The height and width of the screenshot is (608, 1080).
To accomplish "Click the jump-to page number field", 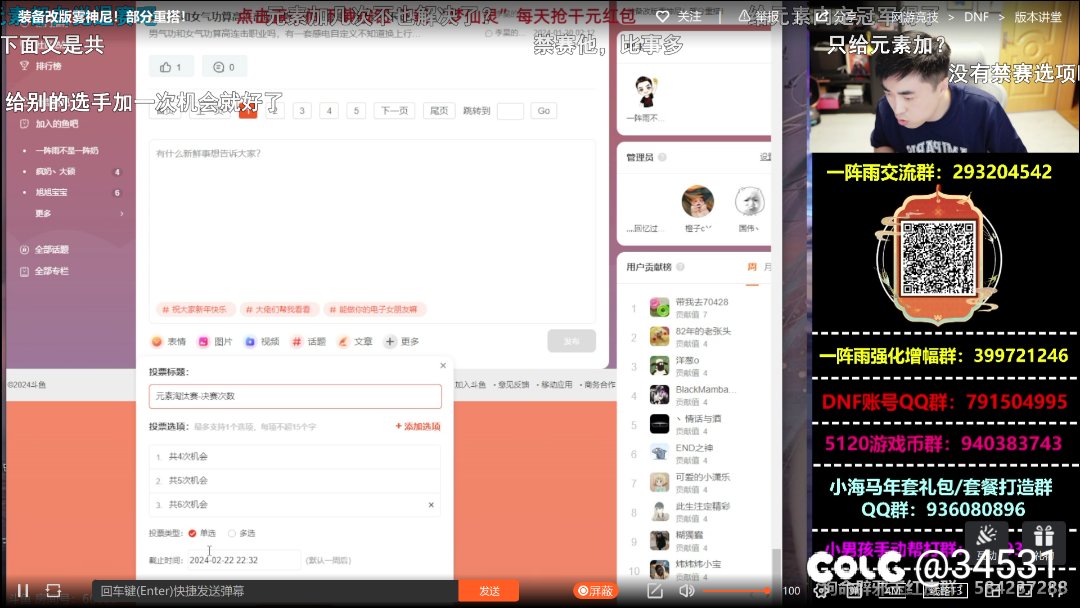I will [x=510, y=110].
